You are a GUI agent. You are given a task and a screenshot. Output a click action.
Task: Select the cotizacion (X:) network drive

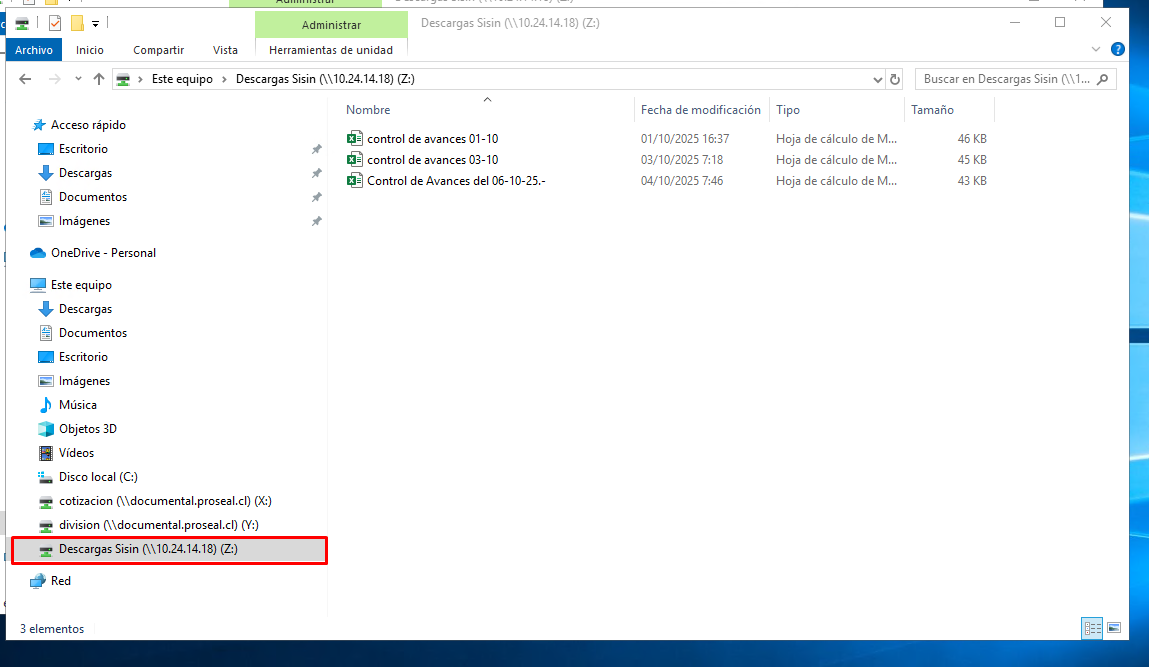coord(164,501)
